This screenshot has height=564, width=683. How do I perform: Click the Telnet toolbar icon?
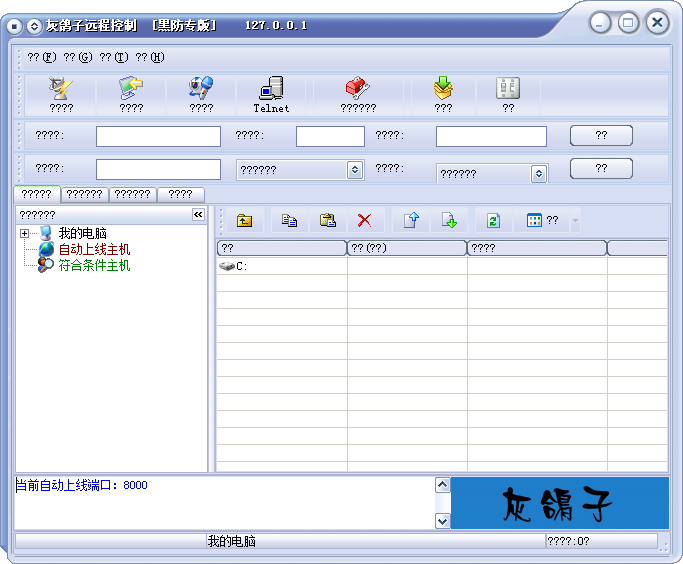pos(271,92)
